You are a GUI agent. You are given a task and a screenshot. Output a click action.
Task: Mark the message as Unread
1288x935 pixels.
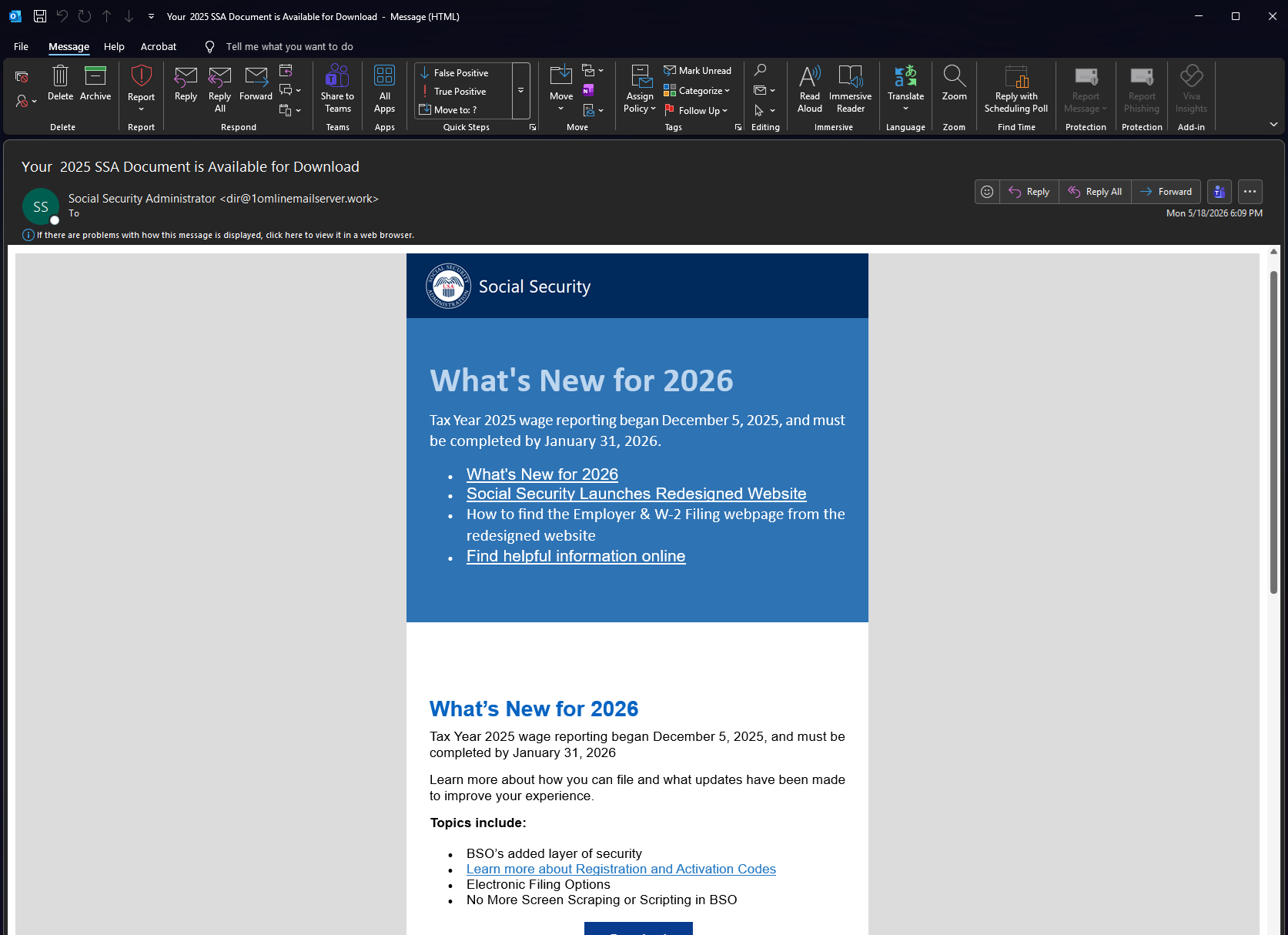[698, 71]
